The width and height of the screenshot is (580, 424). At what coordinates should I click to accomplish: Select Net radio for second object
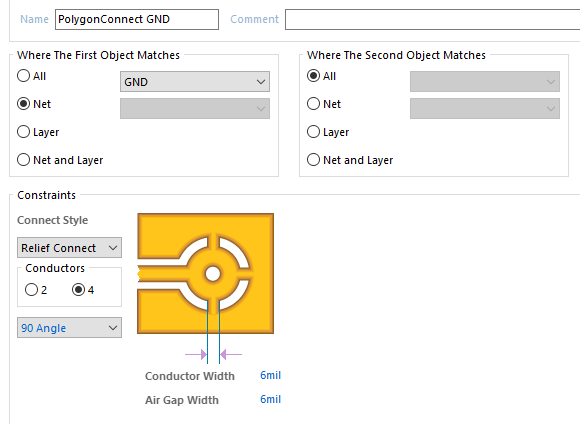(x=324, y=104)
